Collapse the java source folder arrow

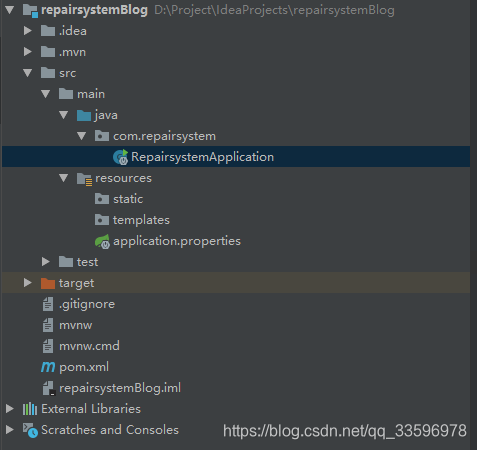64,115
